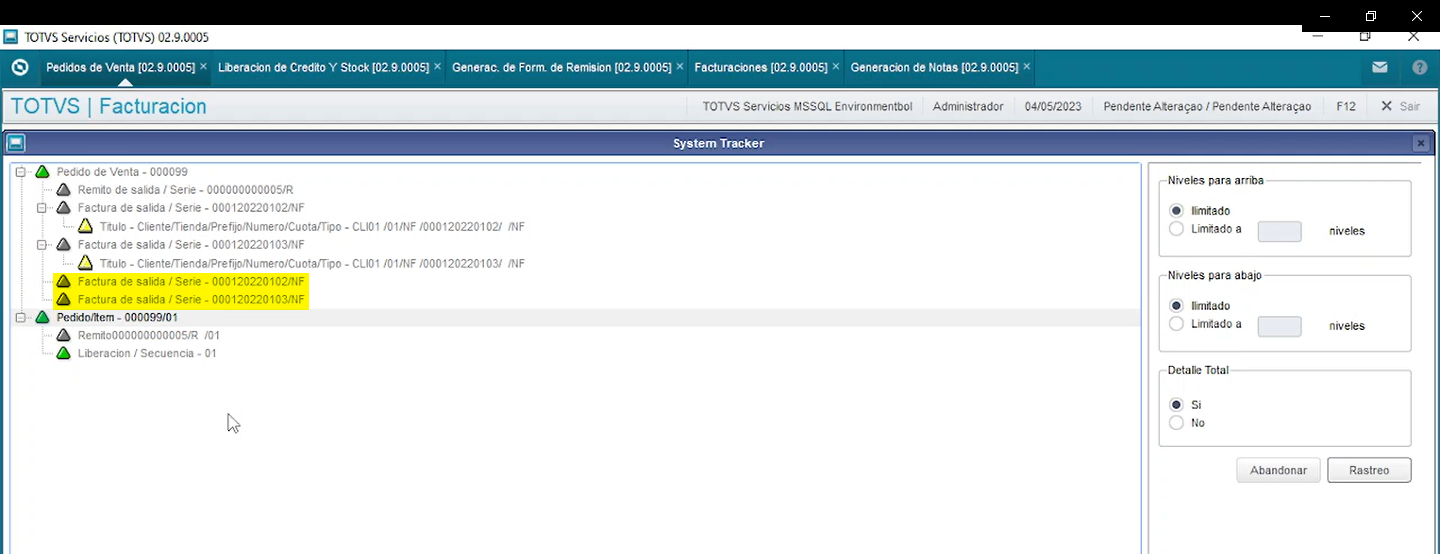The width and height of the screenshot is (1440, 554).
Task: Close the System Tracker dialog
Action: pyautogui.click(x=1420, y=143)
